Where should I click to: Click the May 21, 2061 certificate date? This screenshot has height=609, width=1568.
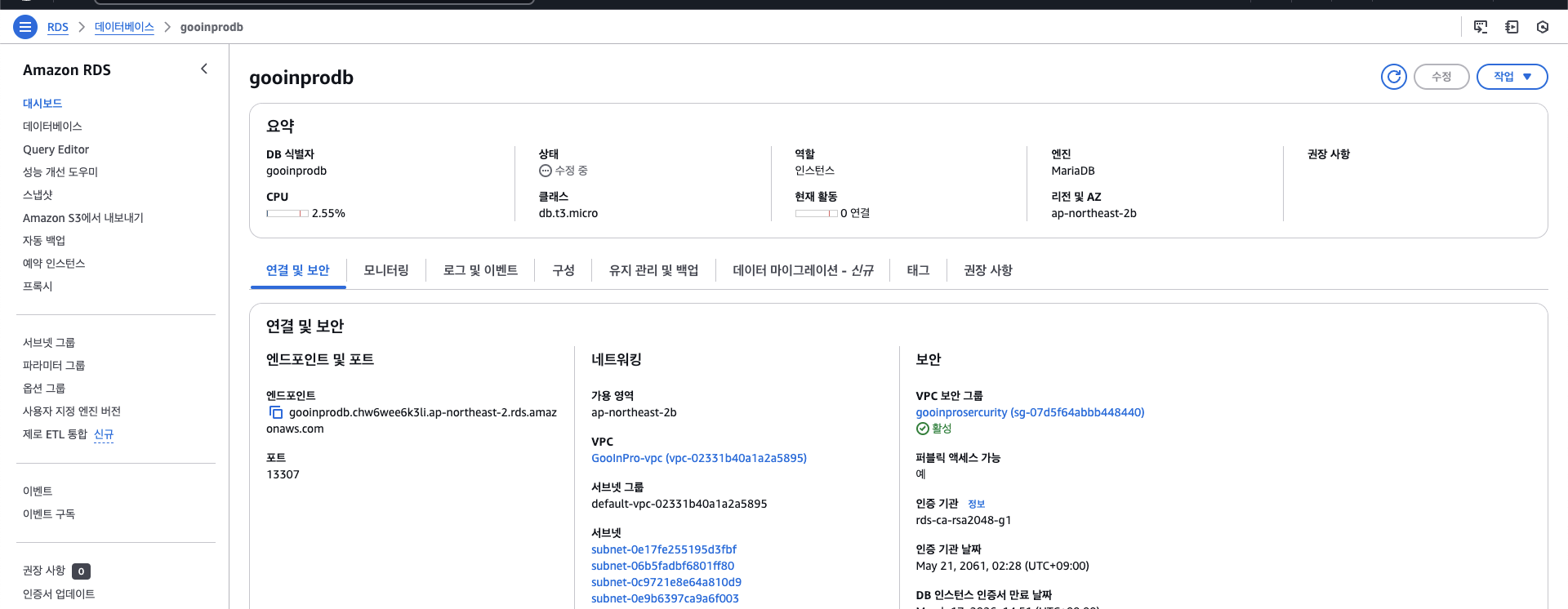click(1002, 566)
